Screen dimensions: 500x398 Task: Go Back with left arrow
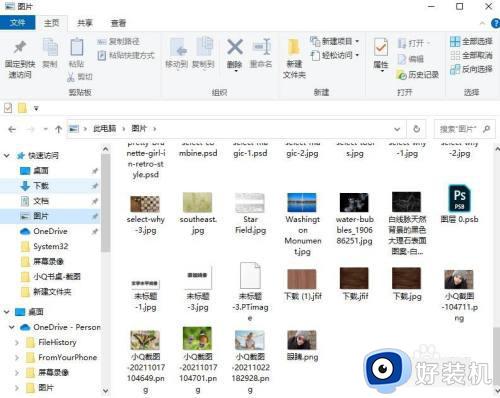[12, 129]
